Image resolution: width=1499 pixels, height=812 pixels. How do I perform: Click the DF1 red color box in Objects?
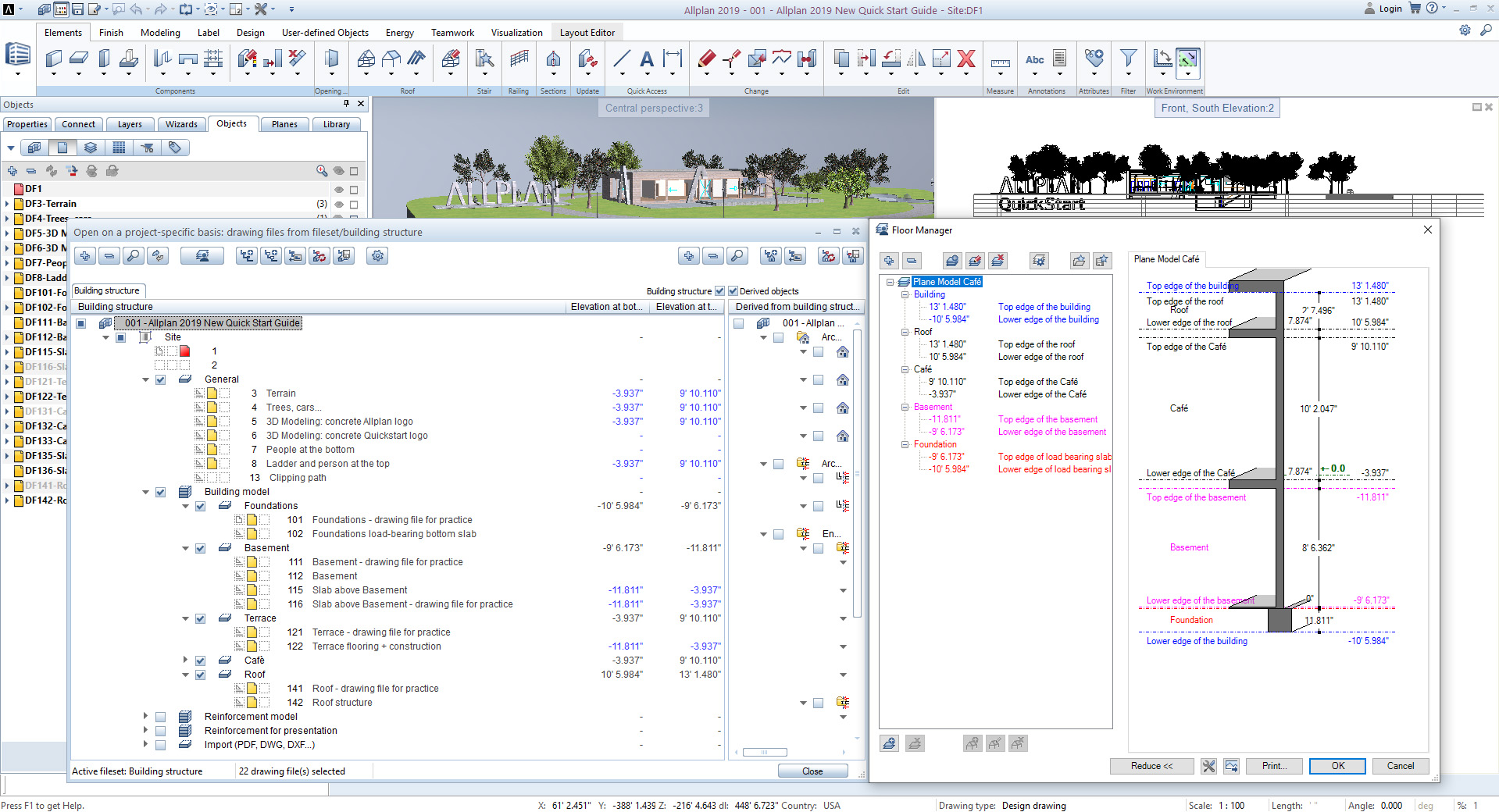19,189
